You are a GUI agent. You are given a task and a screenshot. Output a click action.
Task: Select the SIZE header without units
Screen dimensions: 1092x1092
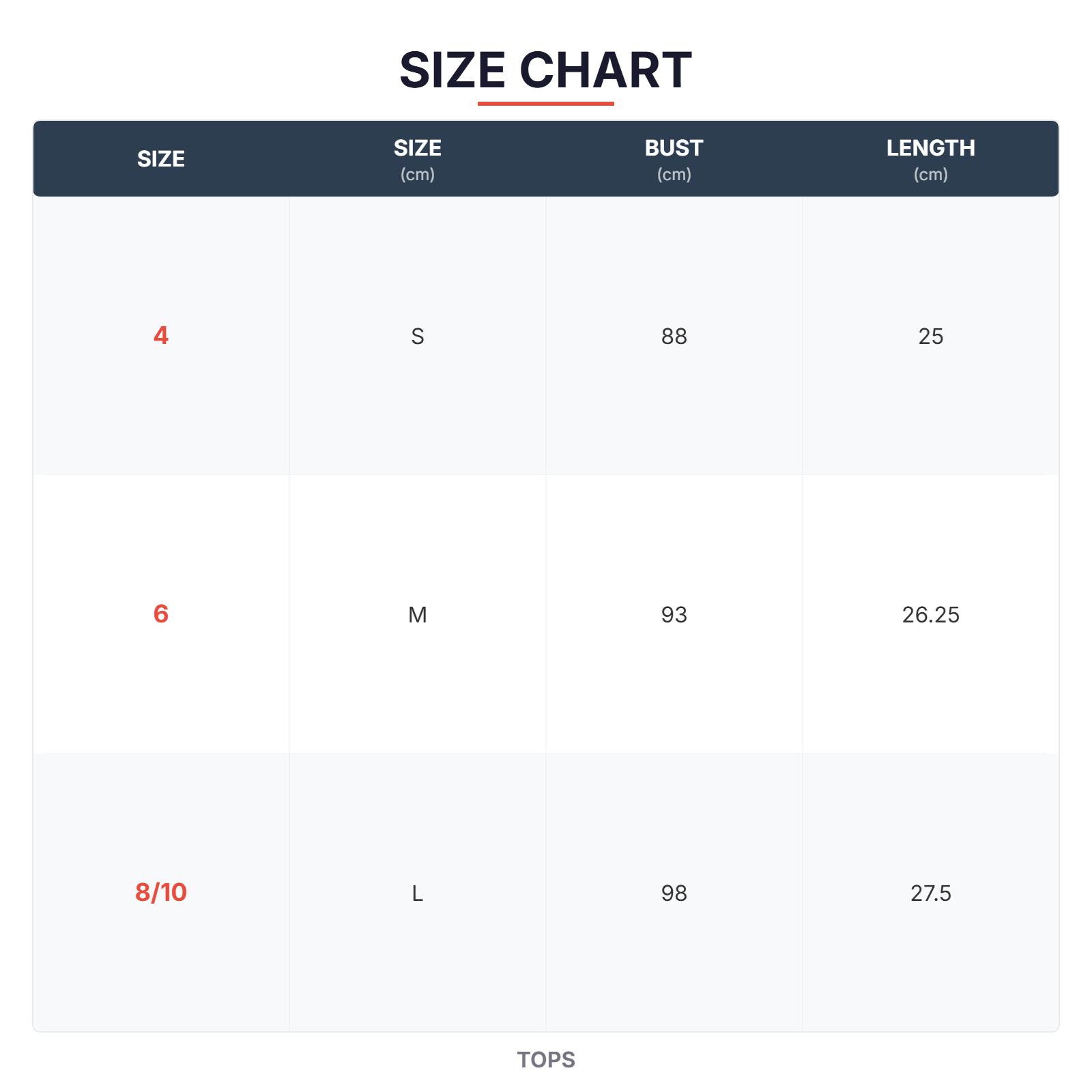click(161, 159)
